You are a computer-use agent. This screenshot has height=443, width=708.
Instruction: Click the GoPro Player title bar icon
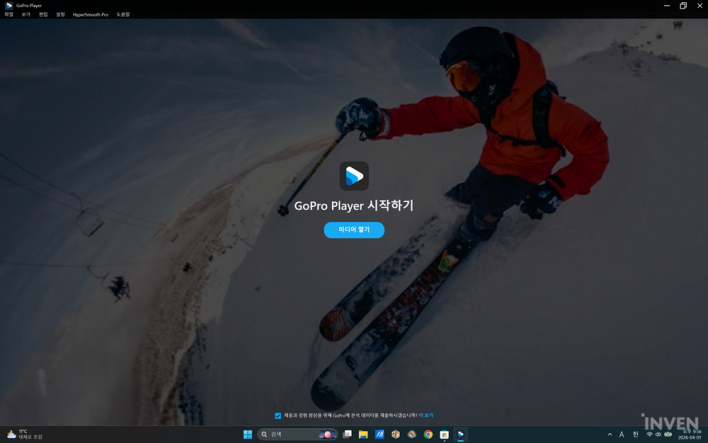9,5
